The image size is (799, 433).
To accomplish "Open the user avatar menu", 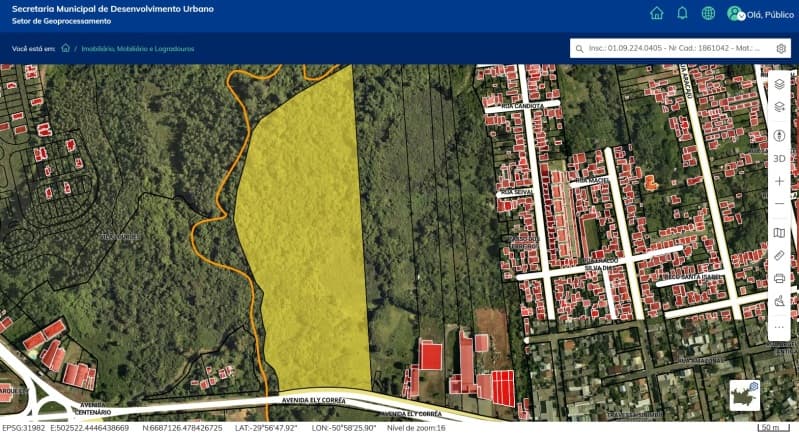I will click(736, 14).
